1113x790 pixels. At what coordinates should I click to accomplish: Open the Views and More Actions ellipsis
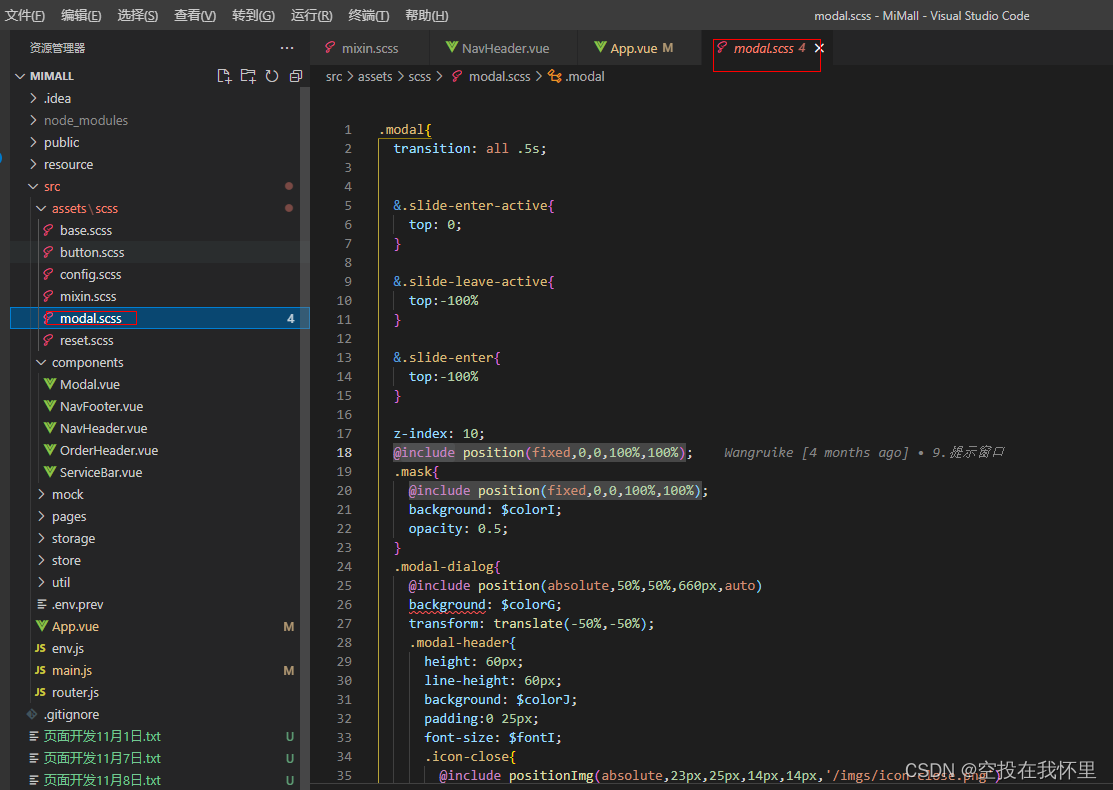pyautogui.click(x=287, y=47)
